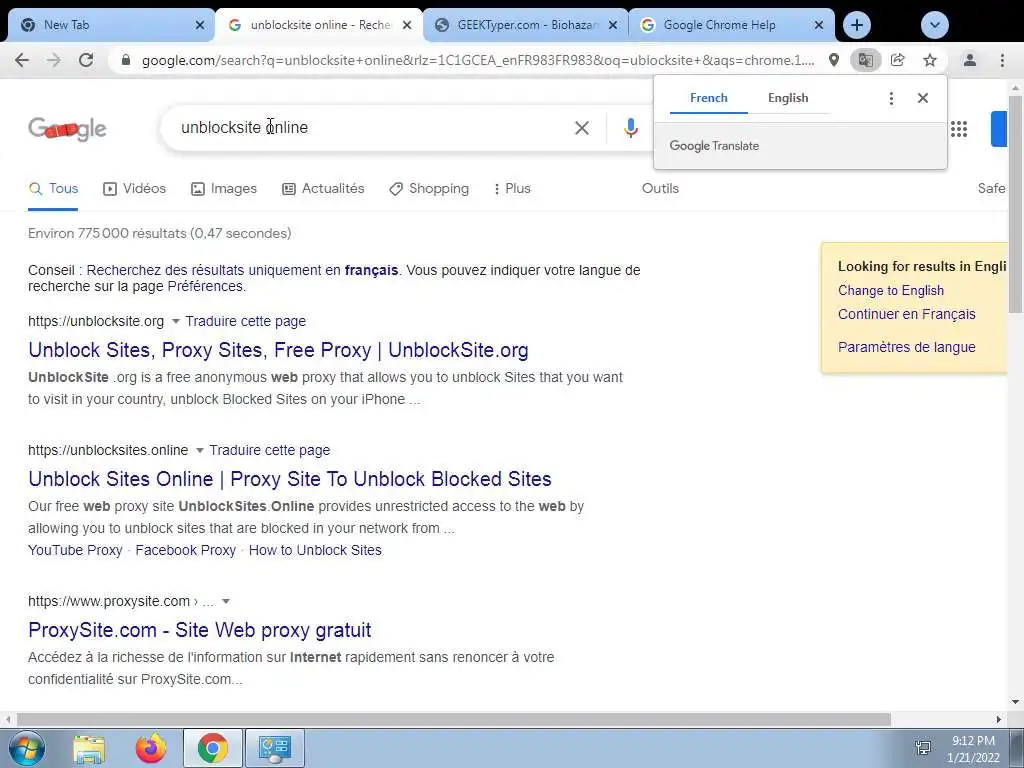Expand the arrow next to unblocksites.online URL
Screen dimensions: 1024x768
tap(199, 451)
